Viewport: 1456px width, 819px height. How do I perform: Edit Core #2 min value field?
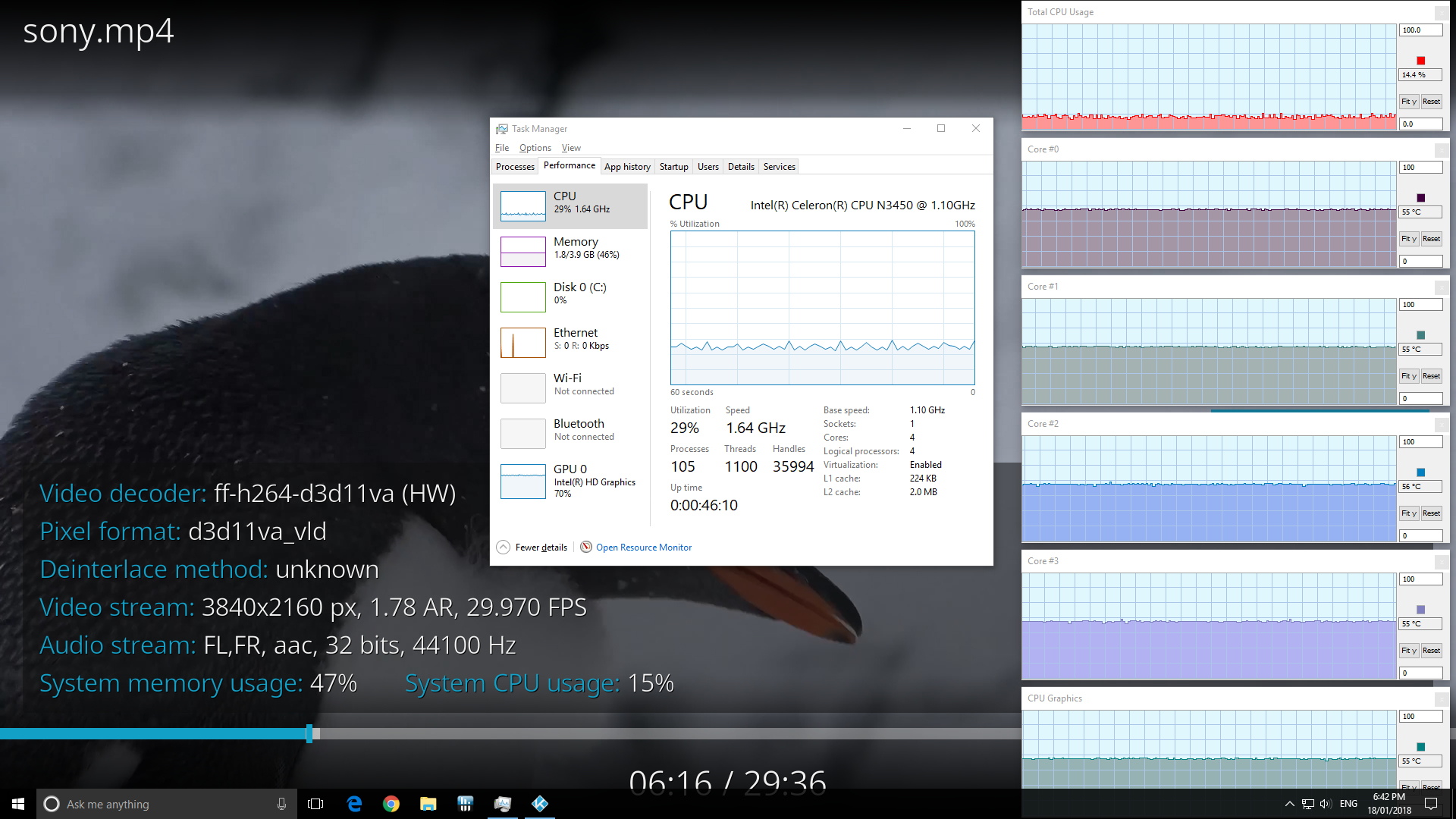tap(1420, 536)
